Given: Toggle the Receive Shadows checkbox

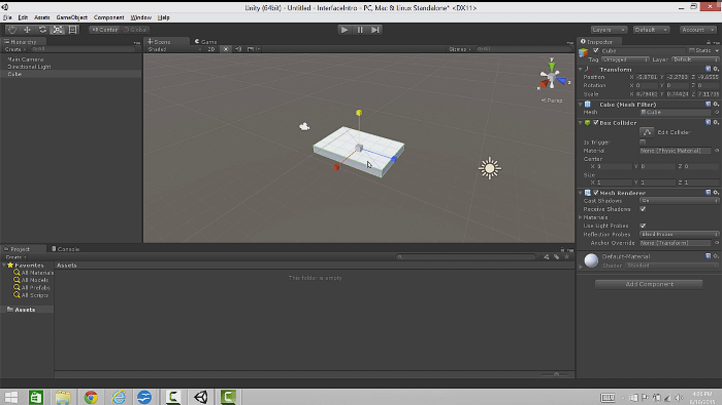Looking at the screenshot, I should [643, 209].
